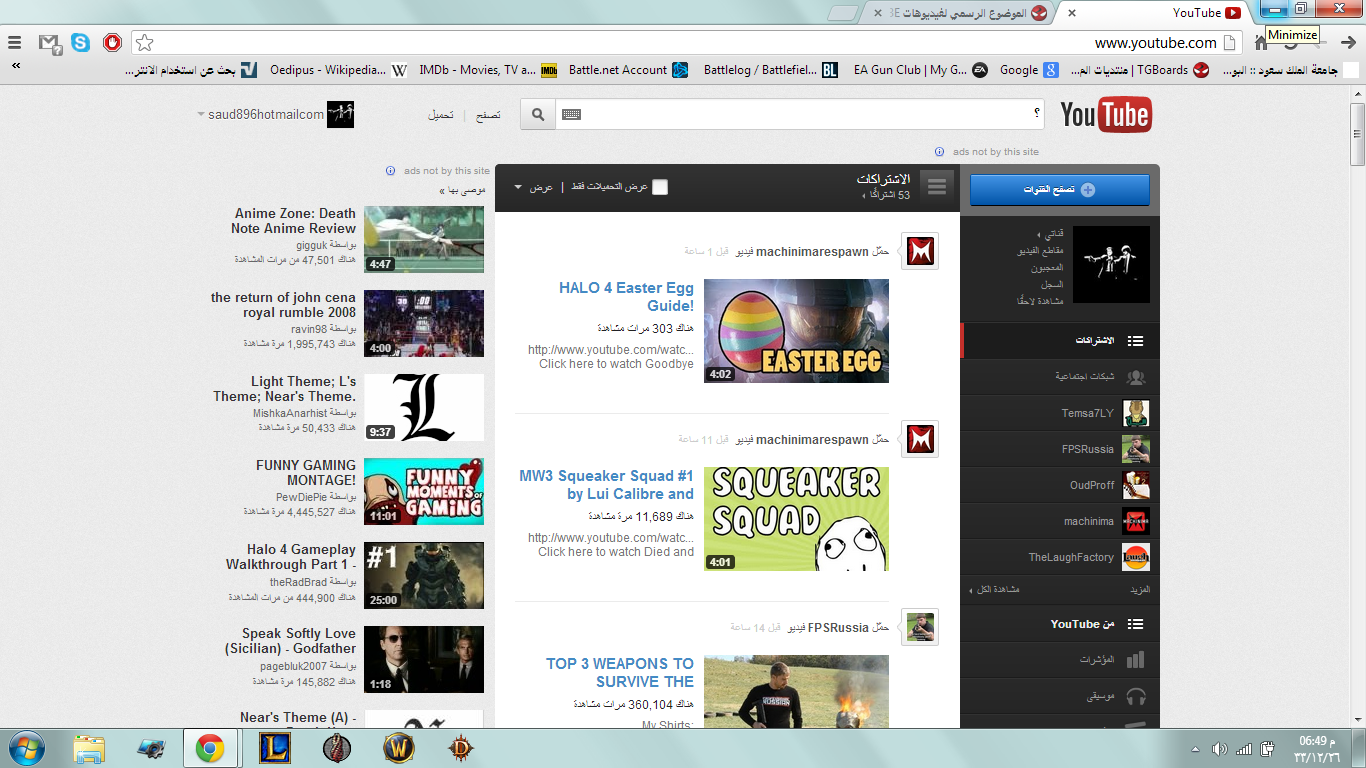
Task: Select الاشتراكات in the sidebar guide
Action: tap(1061, 341)
